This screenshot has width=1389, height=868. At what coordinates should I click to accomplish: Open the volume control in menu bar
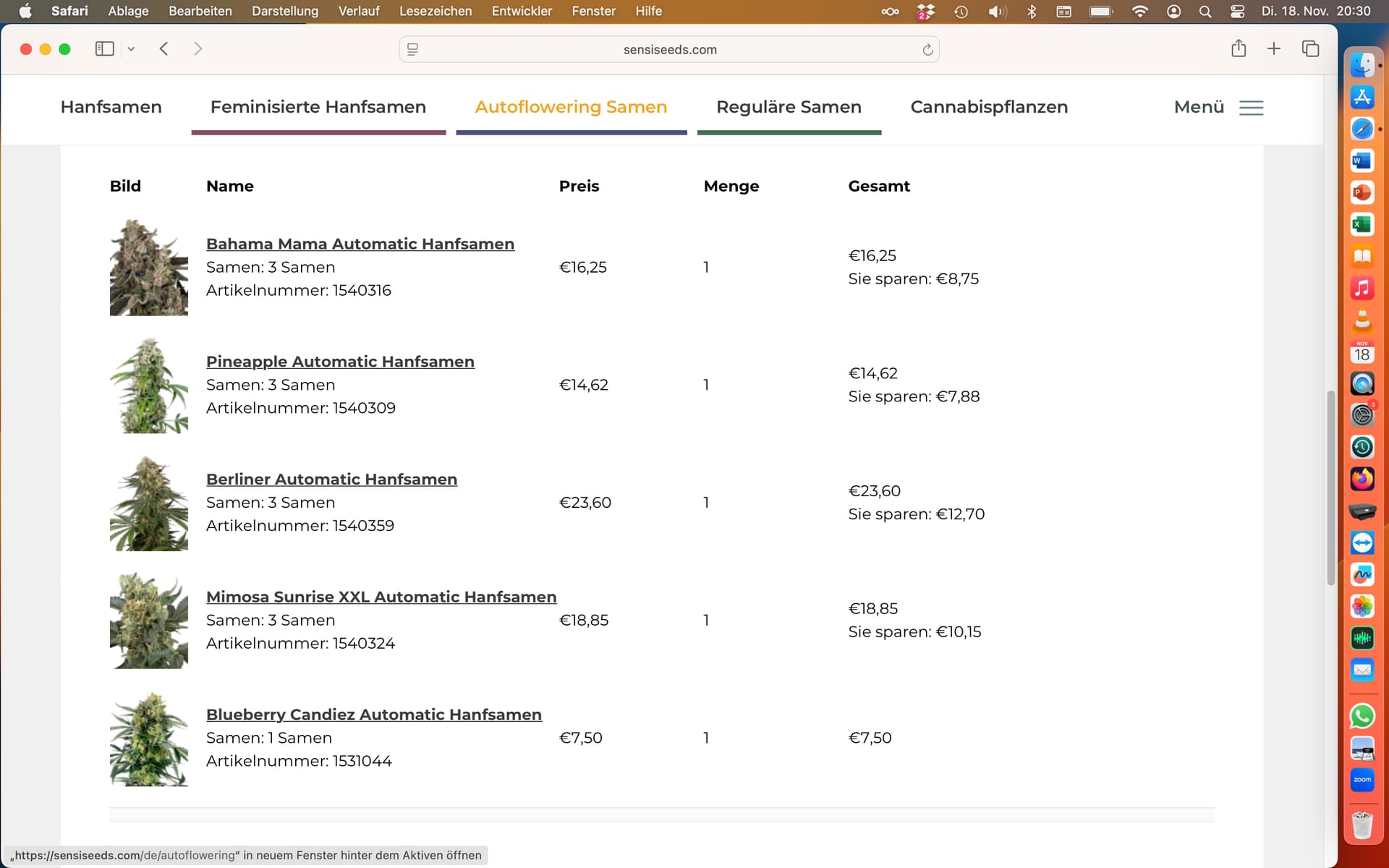[x=998, y=11]
